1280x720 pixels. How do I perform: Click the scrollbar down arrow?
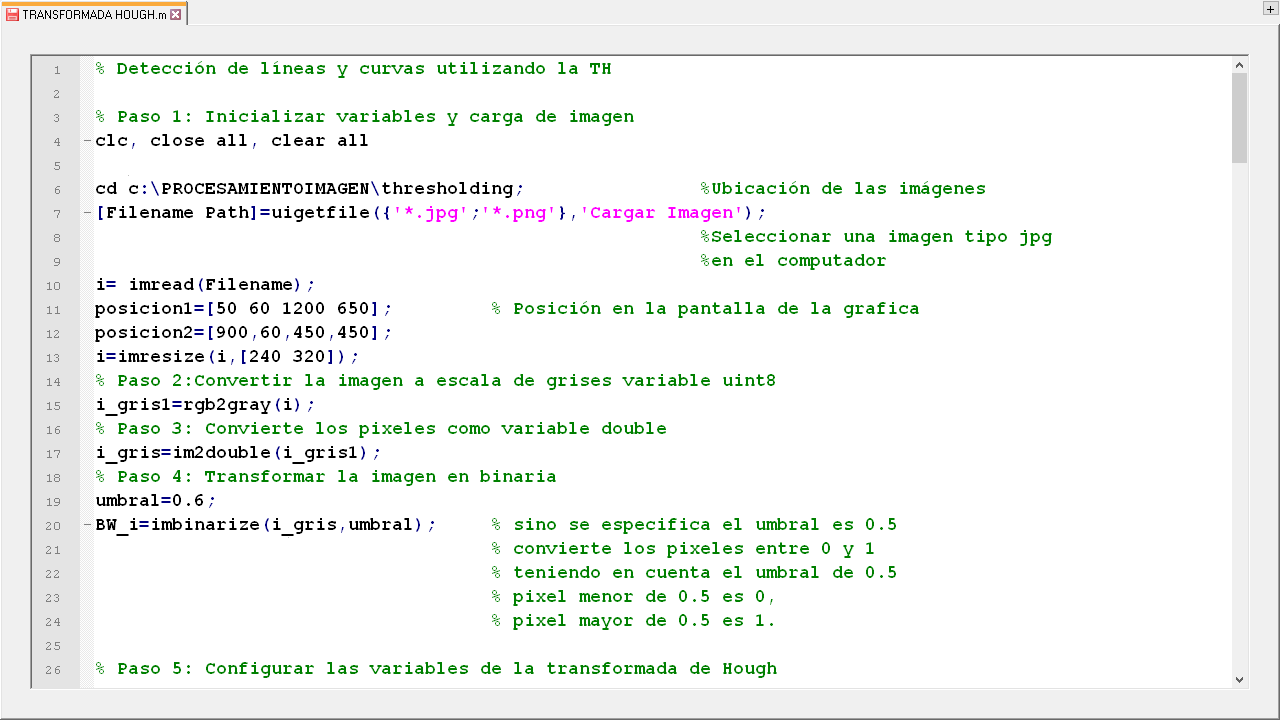point(1240,680)
